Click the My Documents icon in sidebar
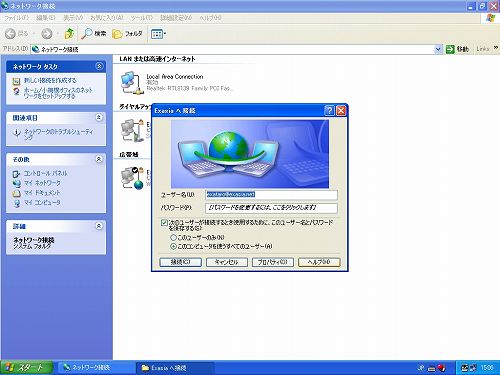 [x=16, y=193]
